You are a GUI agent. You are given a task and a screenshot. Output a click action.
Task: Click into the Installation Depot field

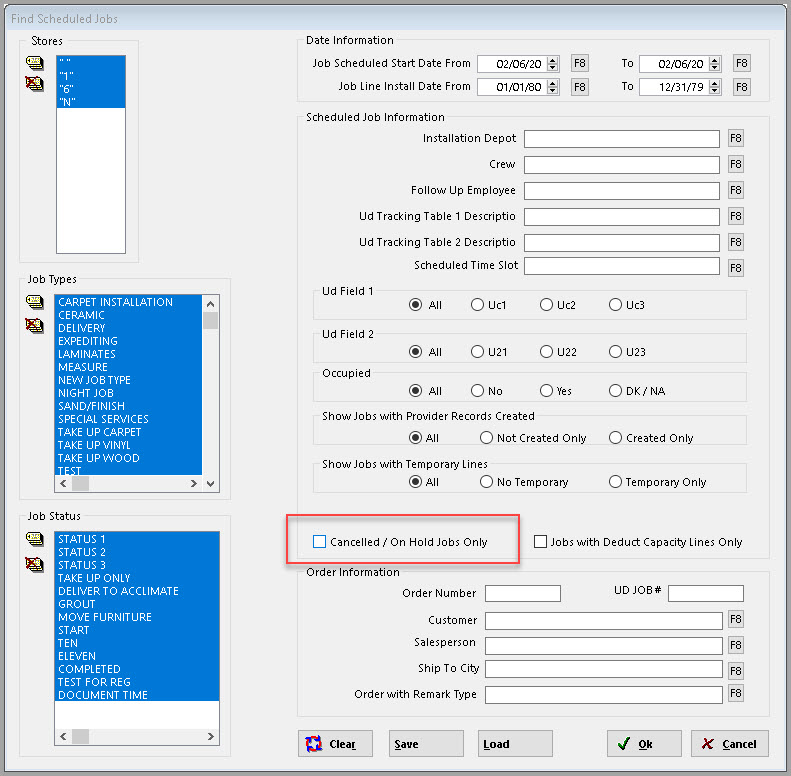(x=622, y=139)
